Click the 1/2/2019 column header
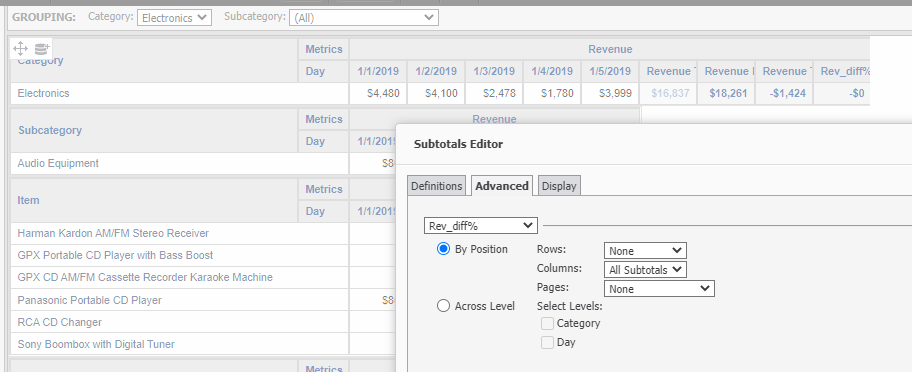Image resolution: width=912 pixels, height=372 pixels. [x=436, y=71]
